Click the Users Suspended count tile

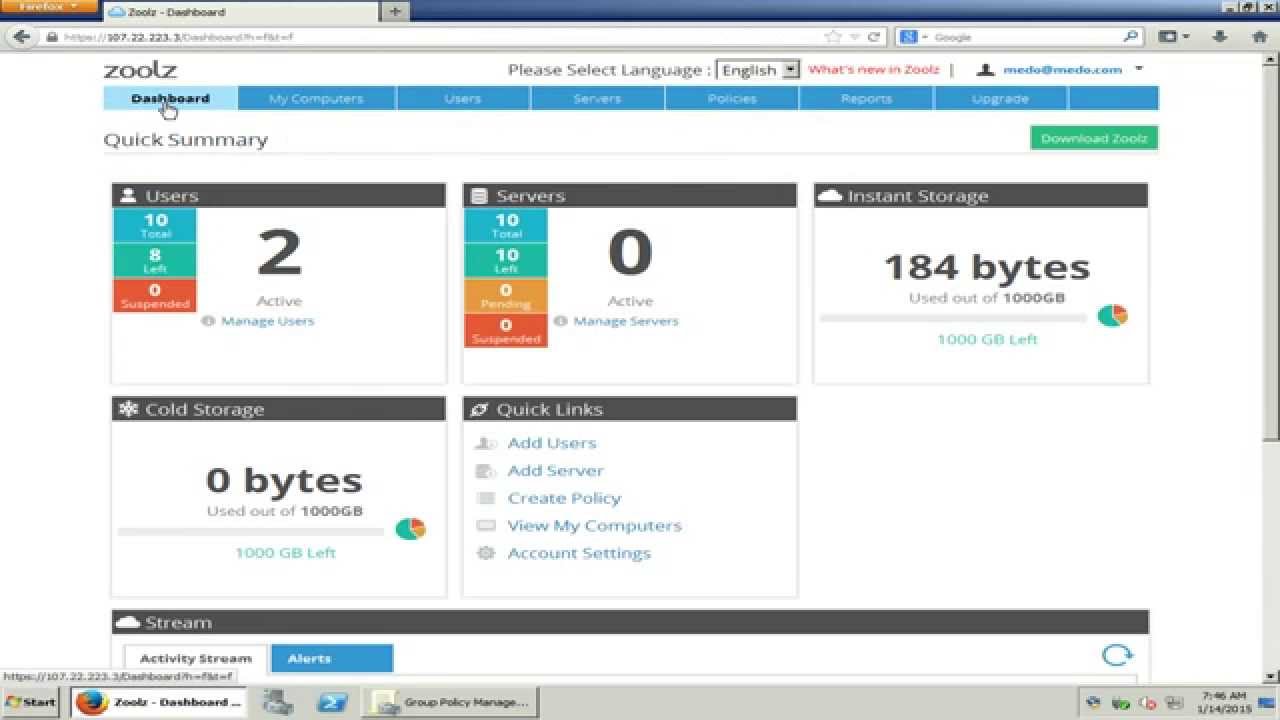pyautogui.click(x=155, y=295)
